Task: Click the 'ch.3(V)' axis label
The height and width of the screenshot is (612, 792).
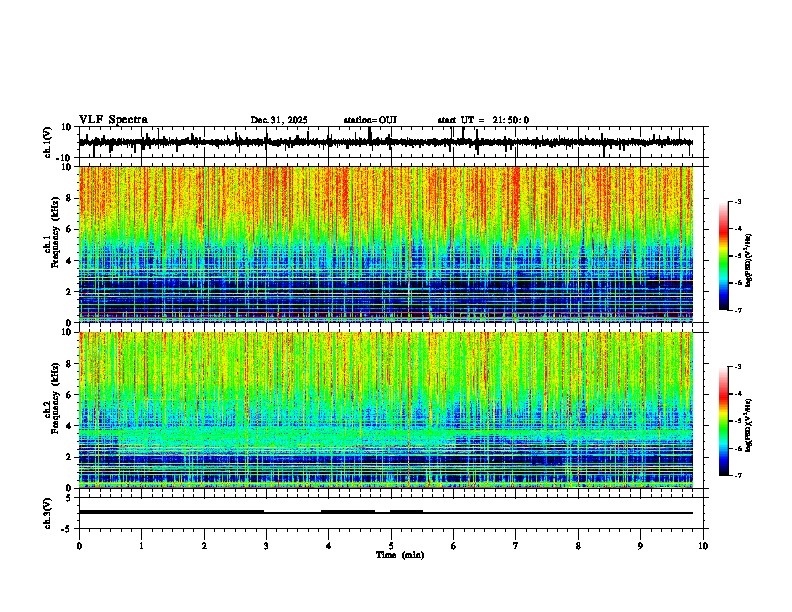Action: 48,513
